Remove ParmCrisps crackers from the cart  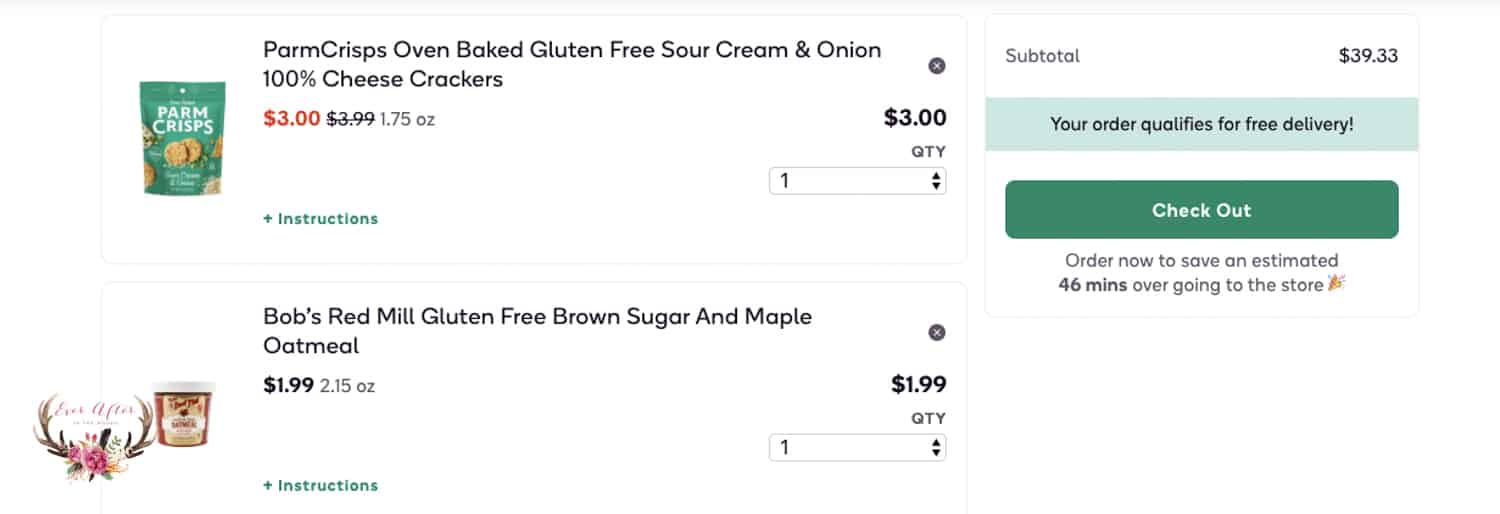pyautogui.click(x=936, y=66)
